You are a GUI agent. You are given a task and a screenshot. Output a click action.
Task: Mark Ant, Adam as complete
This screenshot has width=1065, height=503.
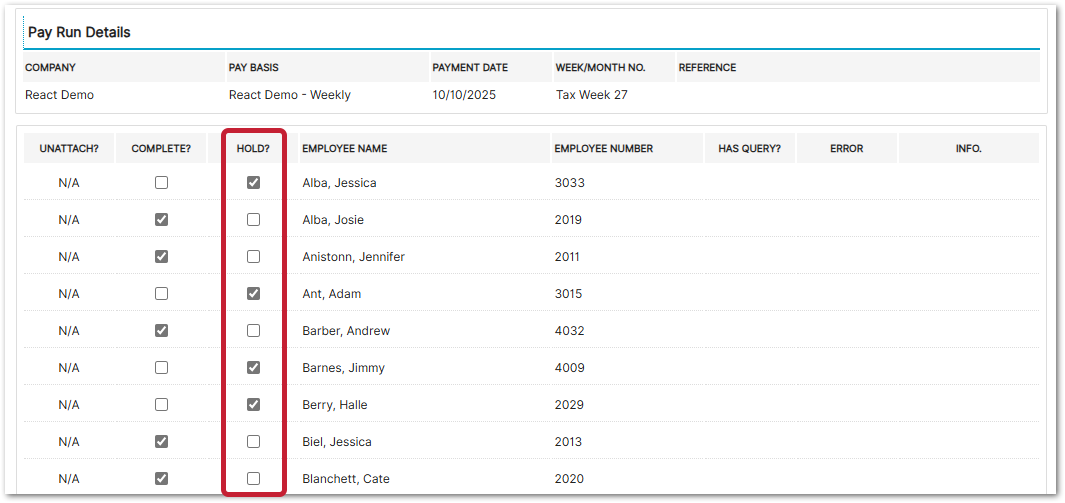coord(162,294)
